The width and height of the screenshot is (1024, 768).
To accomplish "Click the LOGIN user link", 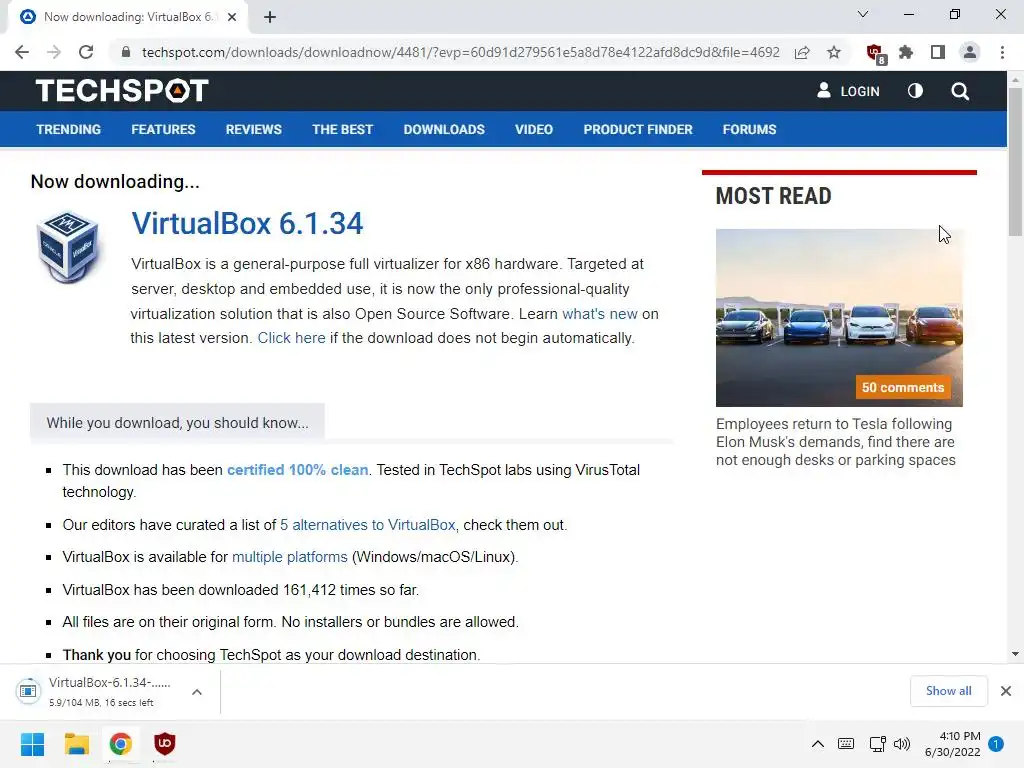I will click(x=848, y=91).
